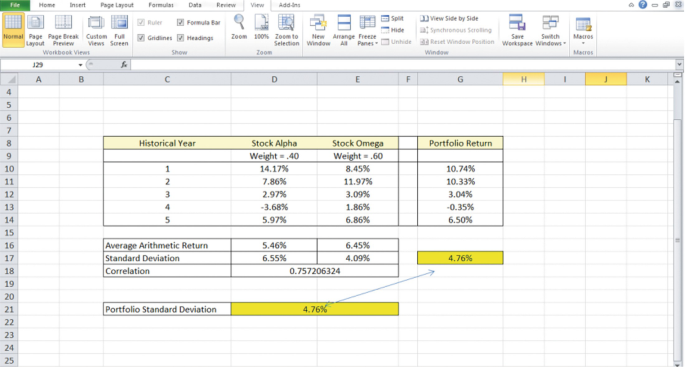
Task: Click View Side by Side
Action: (450, 18)
